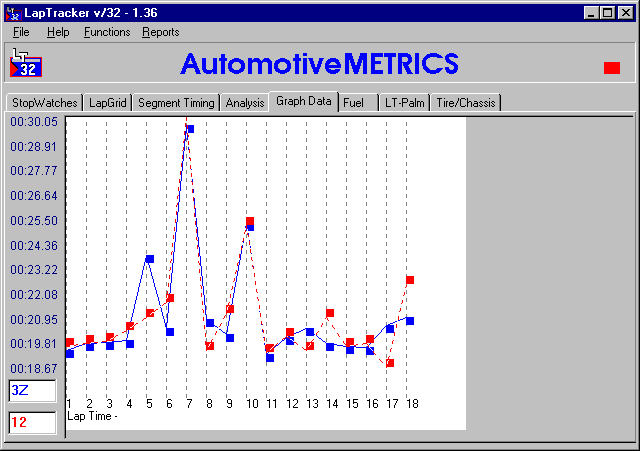The image size is (640, 451).
Task: Click the red data point at lap 10
Action: [x=250, y=221]
